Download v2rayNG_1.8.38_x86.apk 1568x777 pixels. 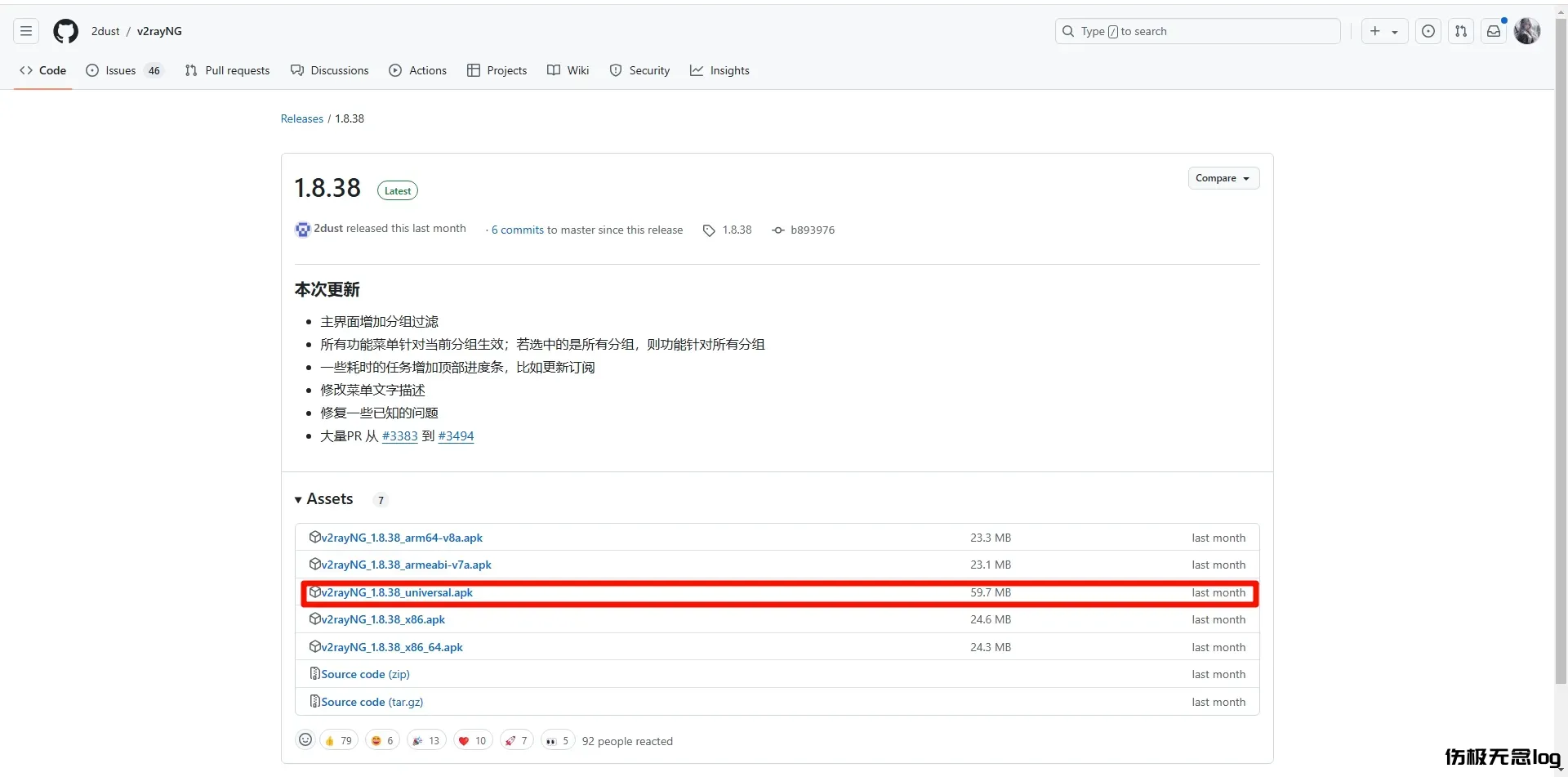point(383,619)
